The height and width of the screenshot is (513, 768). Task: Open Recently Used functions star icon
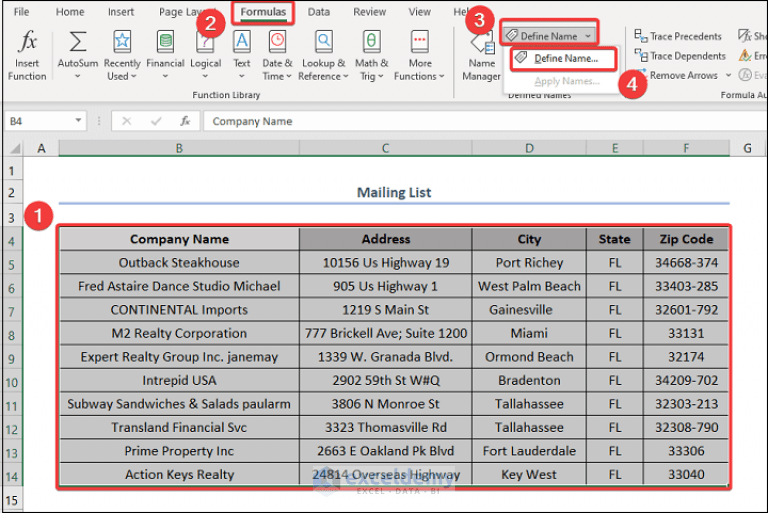click(x=122, y=41)
